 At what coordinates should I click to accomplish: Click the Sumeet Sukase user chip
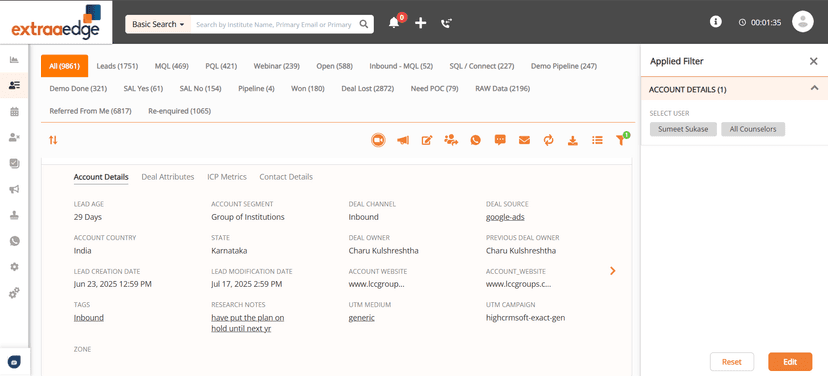pos(683,129)
